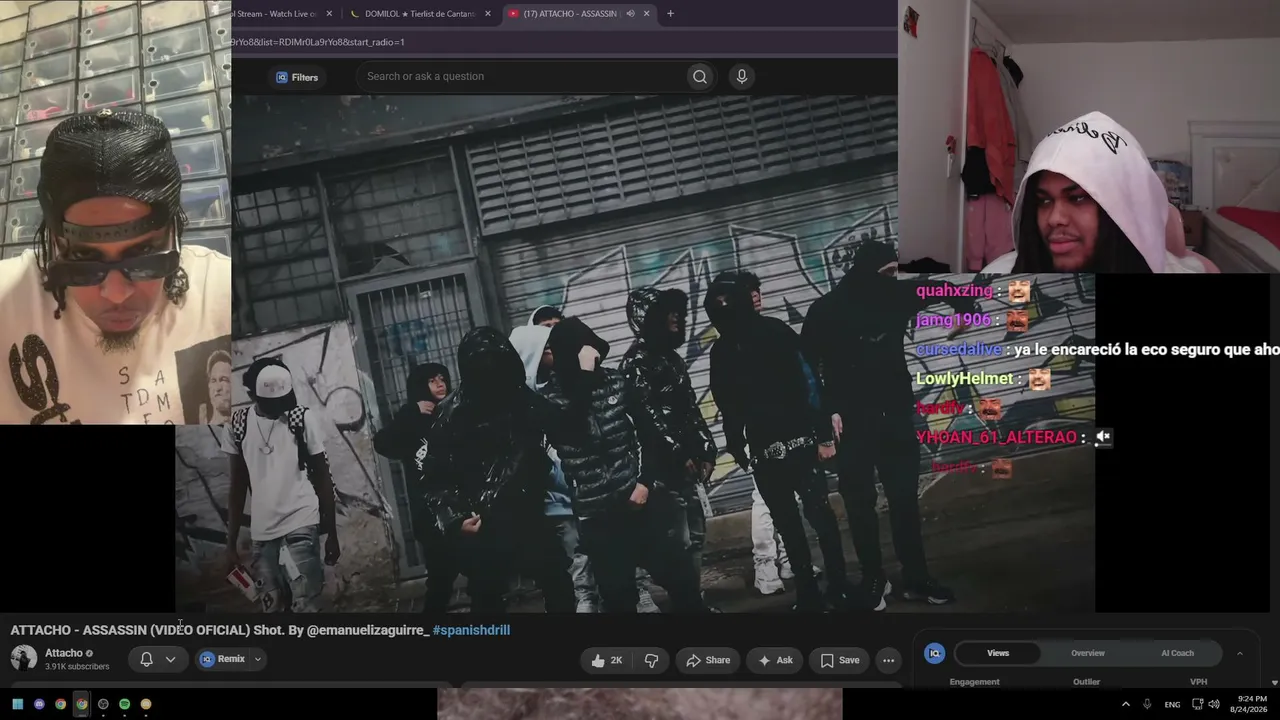
Task: Click the username LowlyHelmet in chat overlay
Action: coord(964,379)
